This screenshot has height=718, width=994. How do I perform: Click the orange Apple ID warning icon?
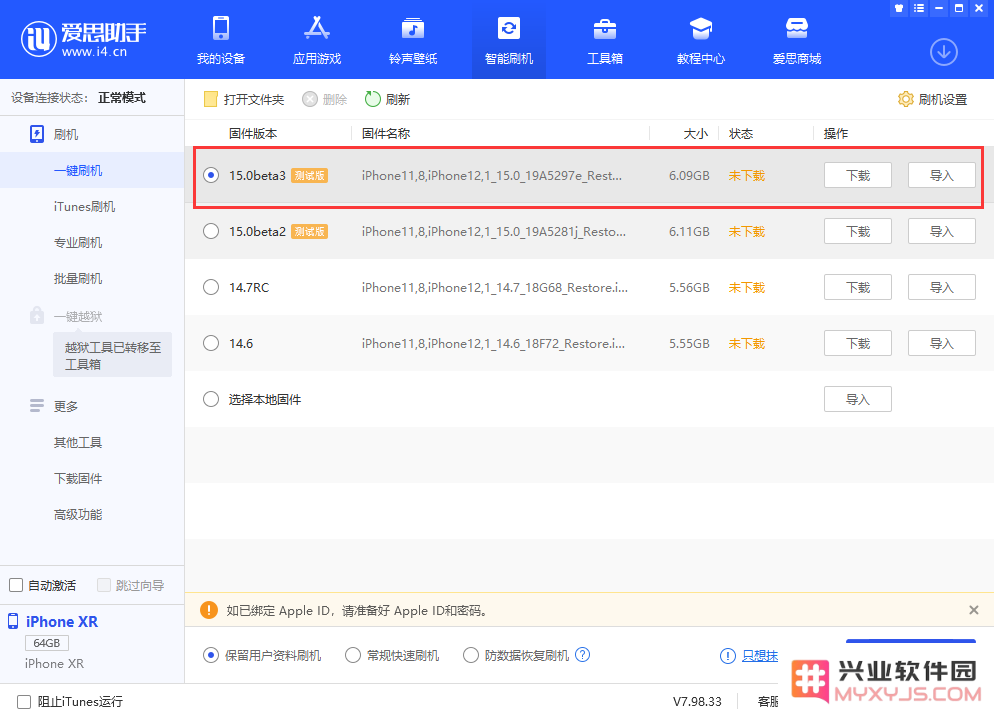209,610
